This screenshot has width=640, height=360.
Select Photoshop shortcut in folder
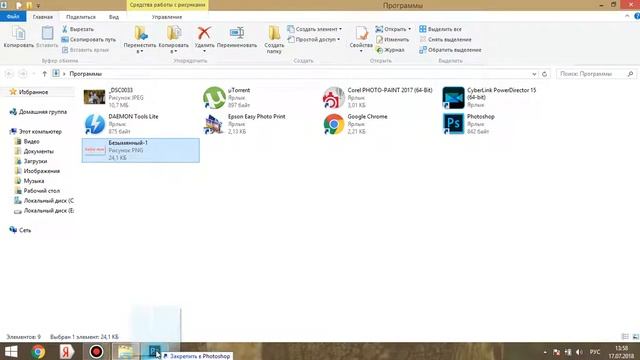500,124
